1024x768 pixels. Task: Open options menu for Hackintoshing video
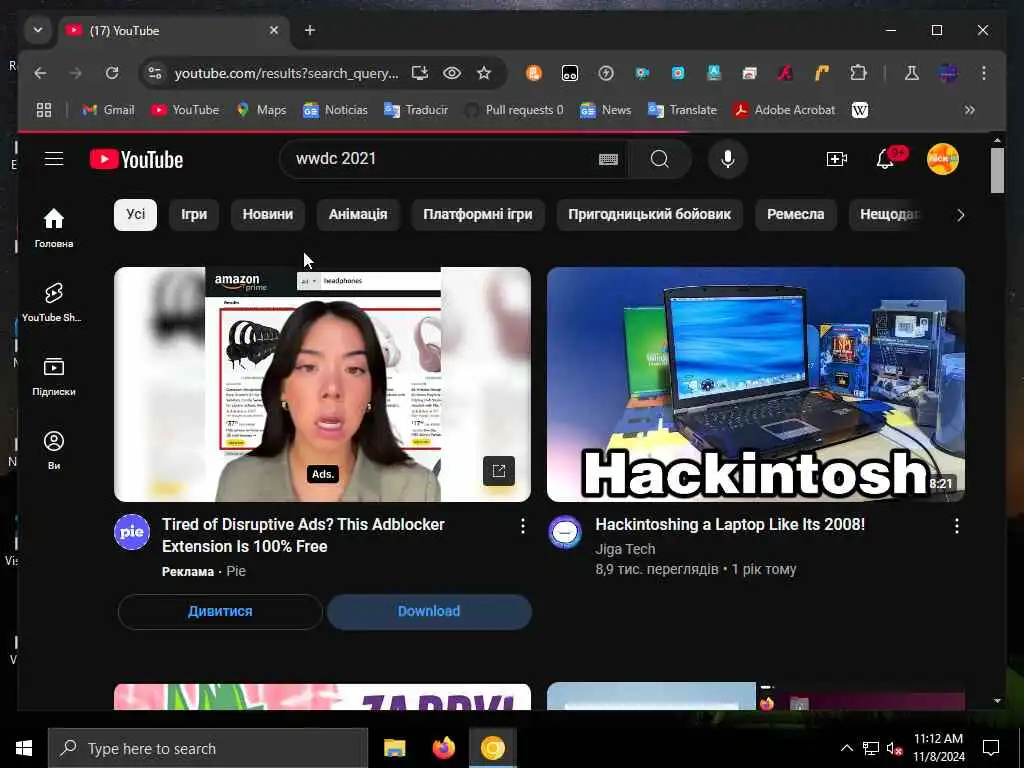957,526
